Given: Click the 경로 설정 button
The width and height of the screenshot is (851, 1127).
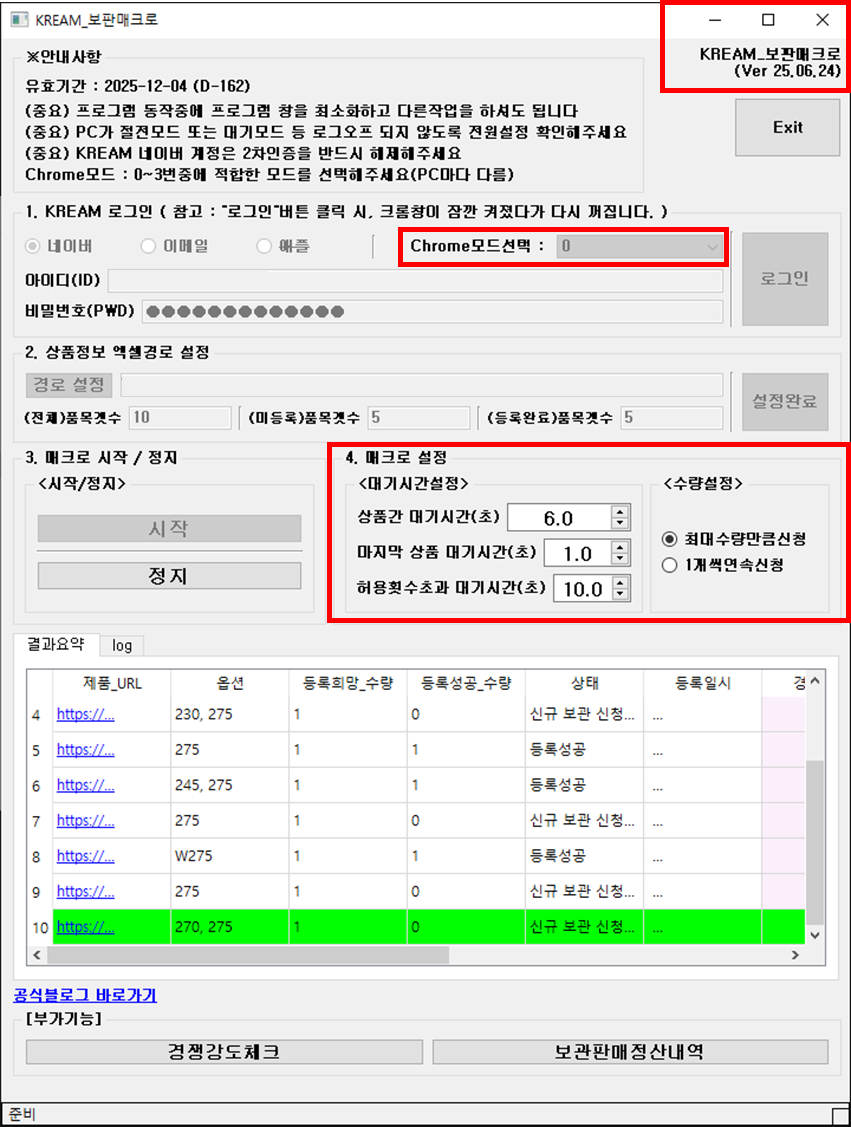Looking at the screenshot, I should click(x=69, y=385).
